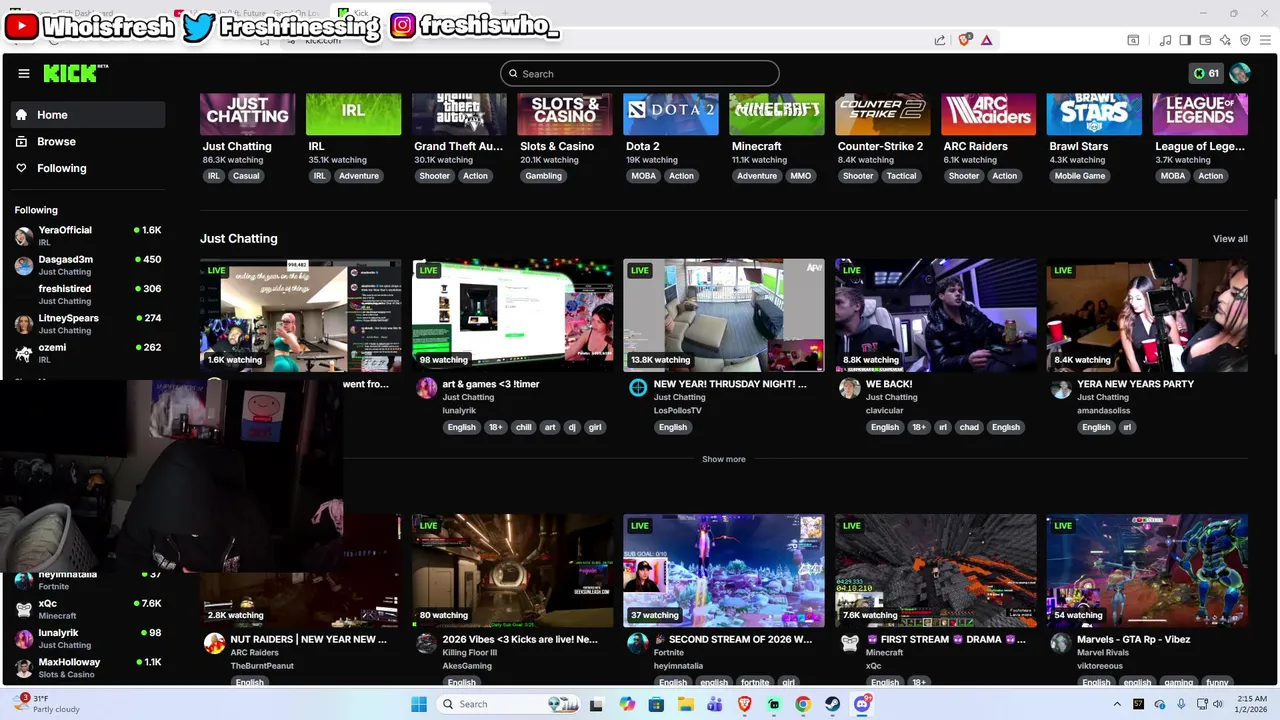Click the Brave Shields lion icon
This screenshot has width=1280, height=720.
[964, 40]
